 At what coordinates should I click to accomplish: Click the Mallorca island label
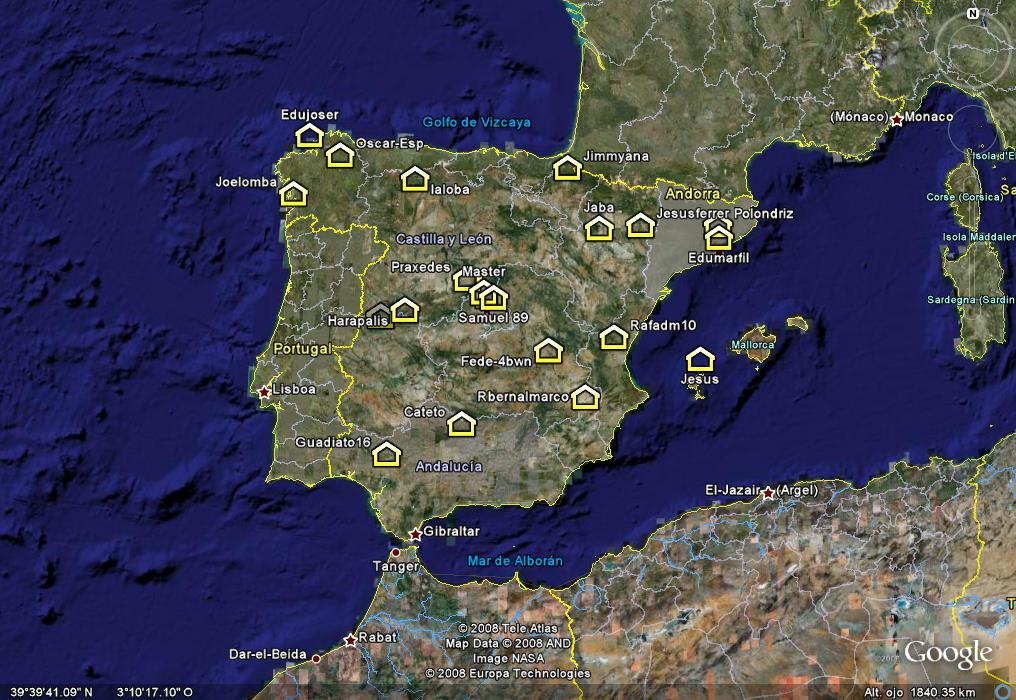[x=752, y=345]
